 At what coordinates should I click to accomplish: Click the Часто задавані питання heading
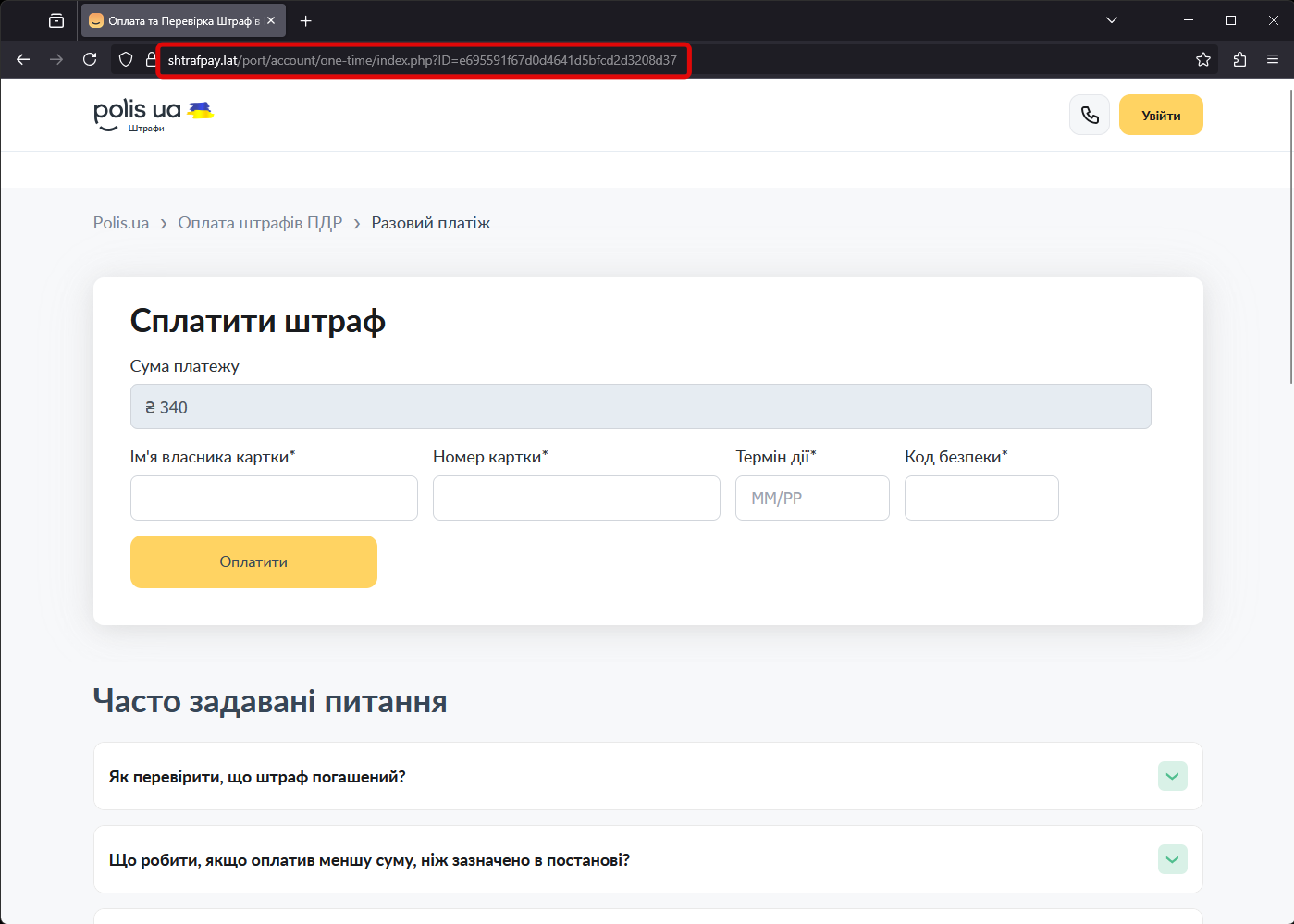(270, 701)
